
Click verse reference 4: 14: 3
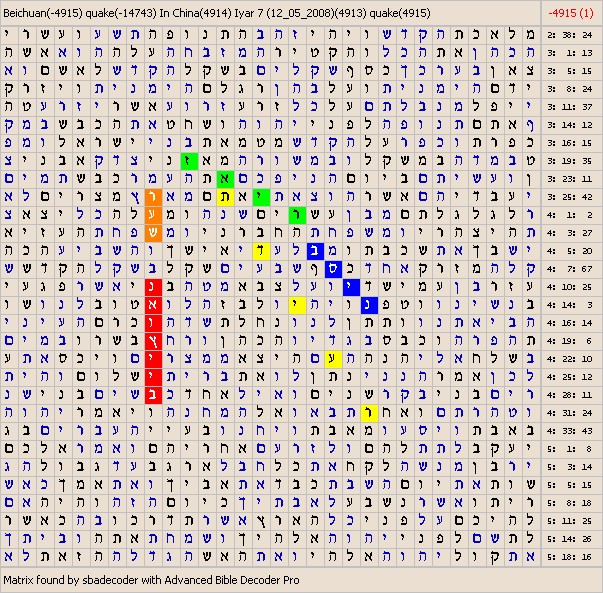[570, 305]
